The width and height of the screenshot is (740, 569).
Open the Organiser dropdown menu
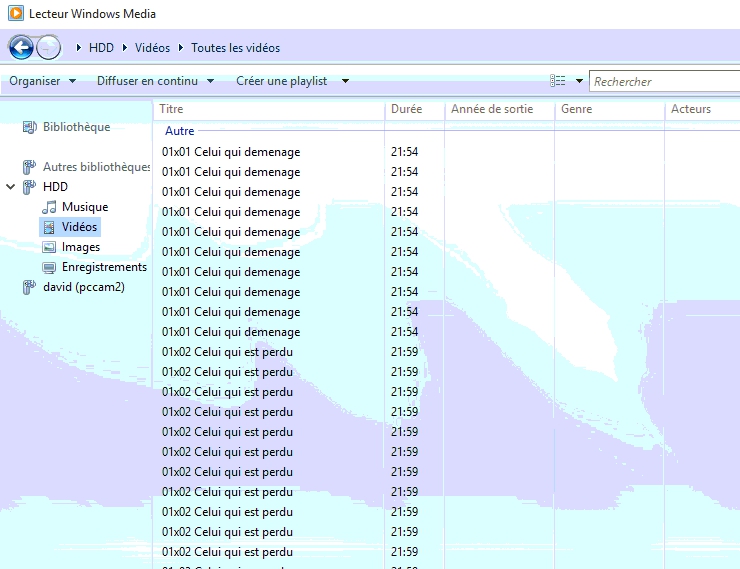click(x=42, y=81)
